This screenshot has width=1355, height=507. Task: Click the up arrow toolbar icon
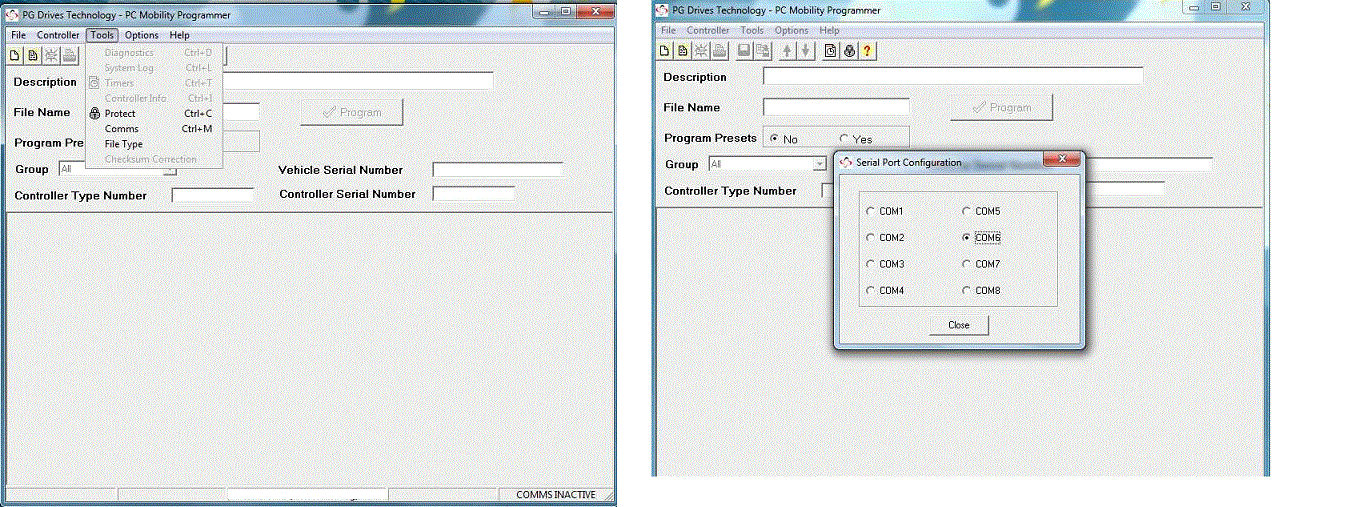787,51
